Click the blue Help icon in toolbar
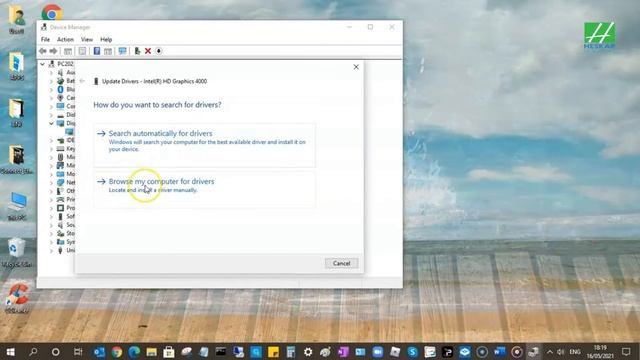 97,51
